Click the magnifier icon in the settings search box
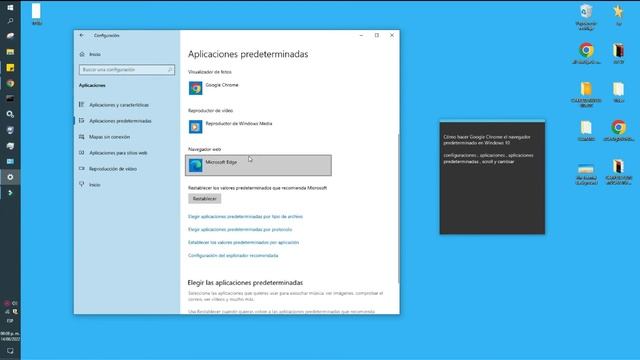This screenshot has width=640, height=360. (x=170, y=70)
